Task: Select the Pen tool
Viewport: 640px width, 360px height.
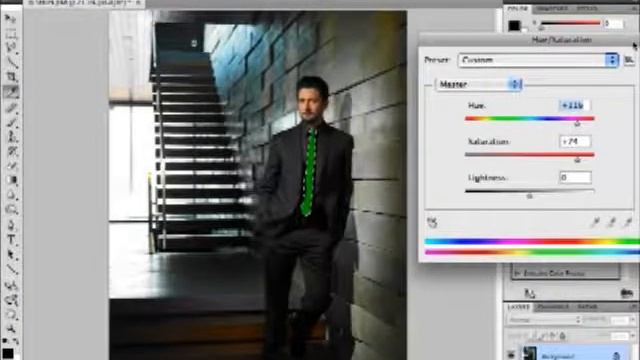Action: (11, 225)
